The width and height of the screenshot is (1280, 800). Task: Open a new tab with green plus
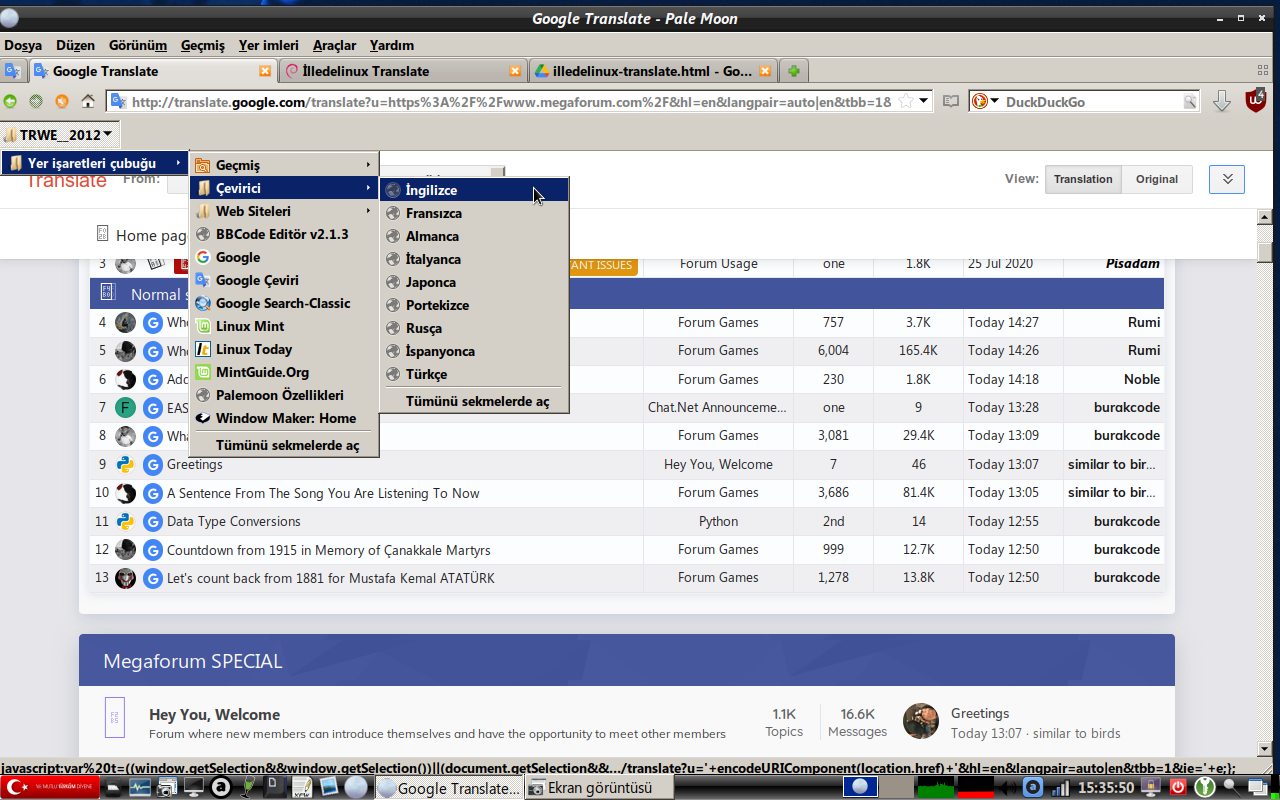pos(794,71)
